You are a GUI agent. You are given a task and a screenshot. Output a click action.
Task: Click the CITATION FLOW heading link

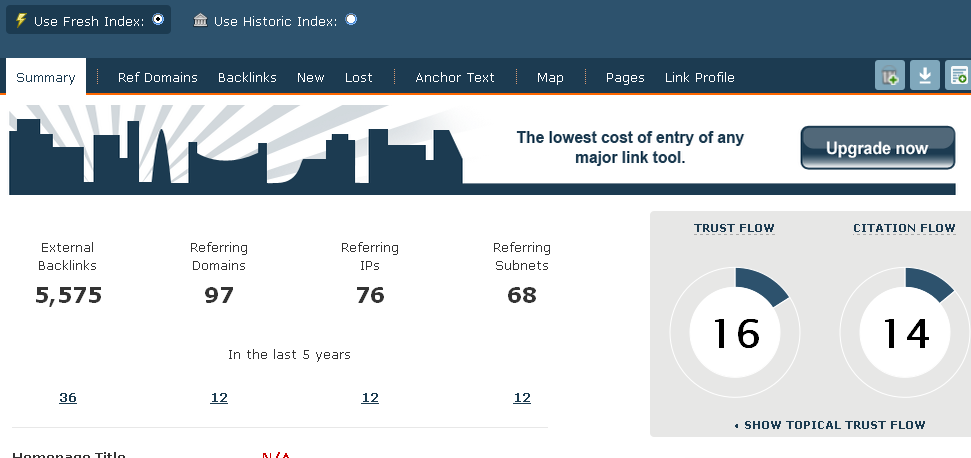[904, 228]
